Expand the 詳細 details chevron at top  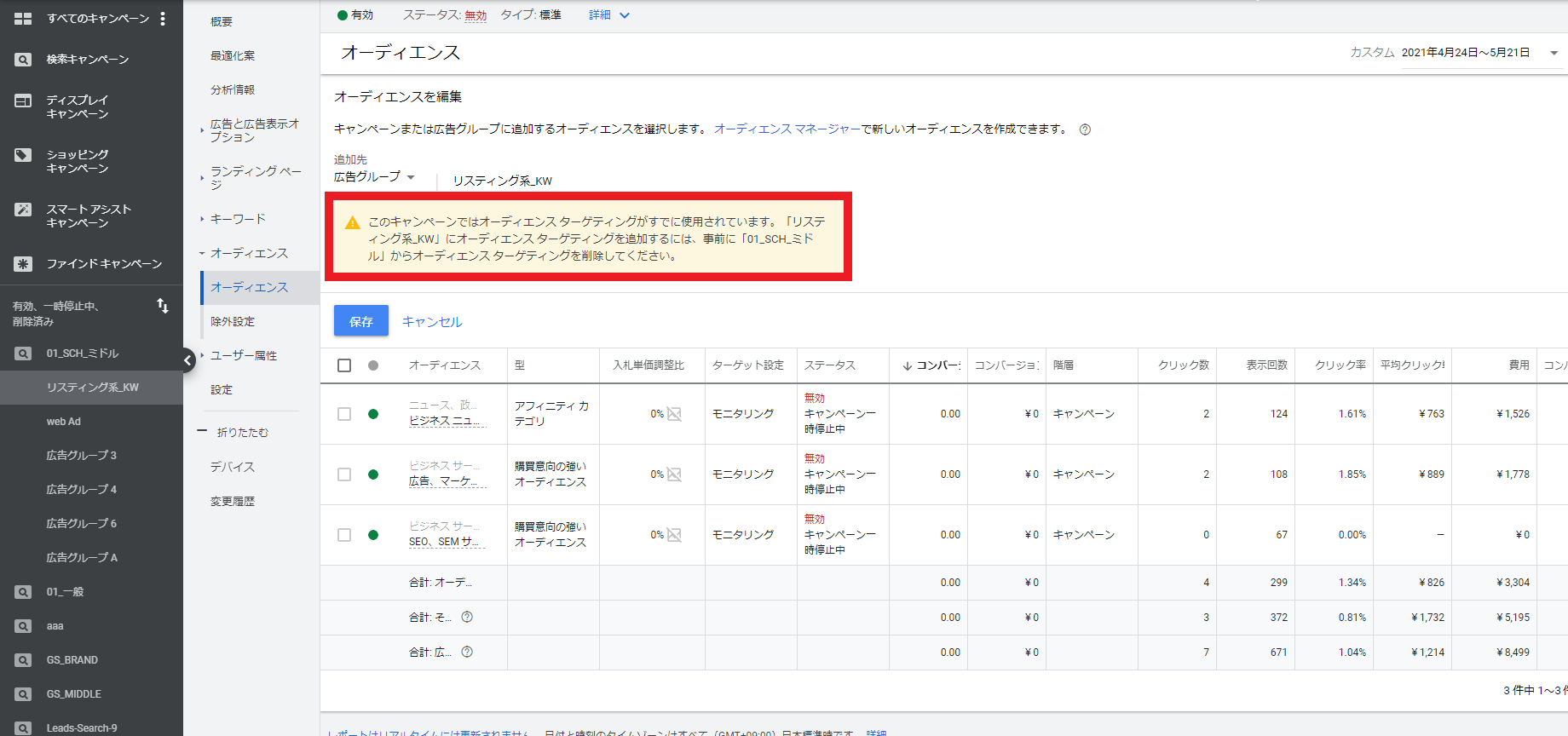tap(625, 15)
